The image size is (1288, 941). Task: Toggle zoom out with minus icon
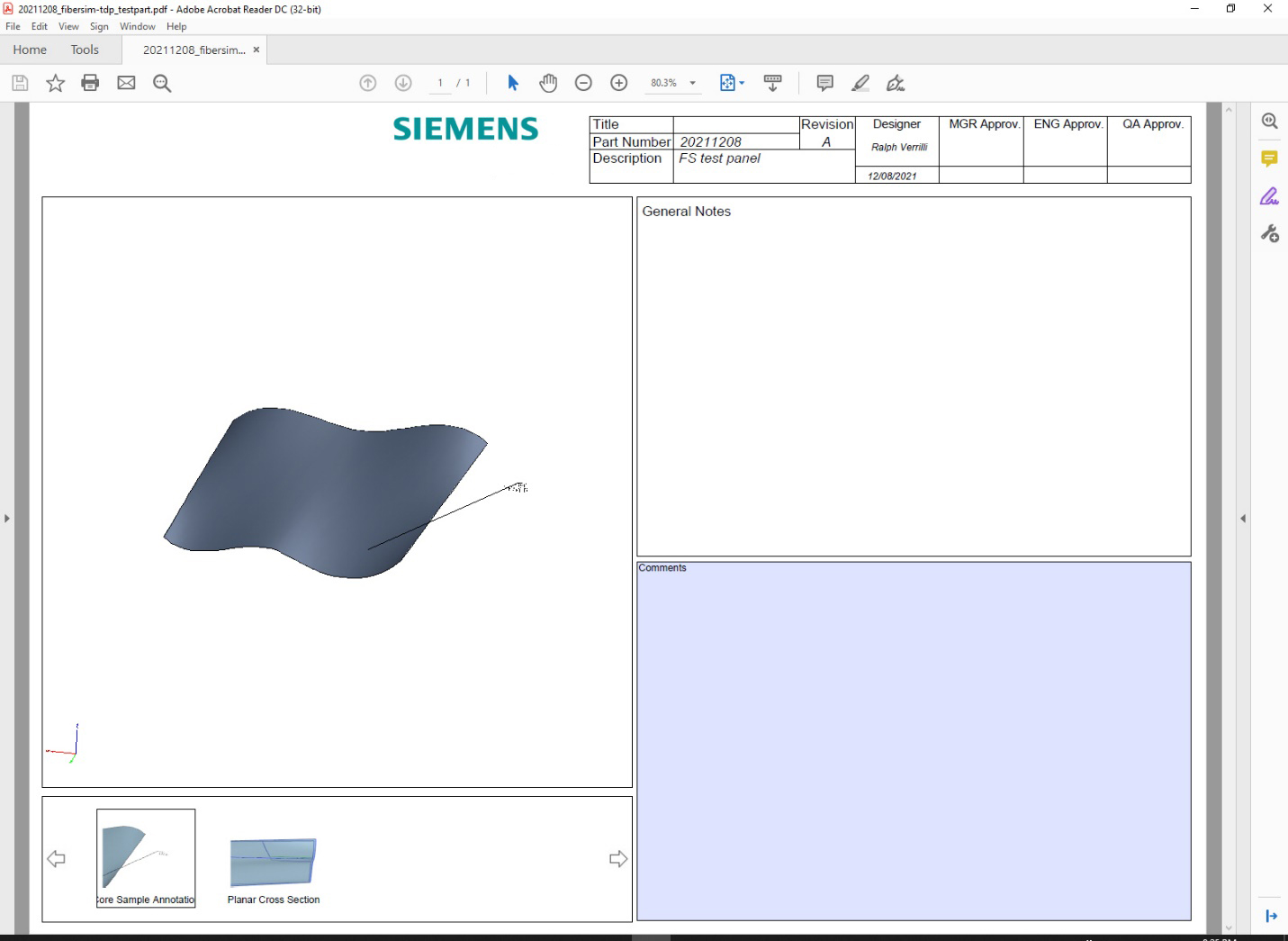[x=583, y=82]
